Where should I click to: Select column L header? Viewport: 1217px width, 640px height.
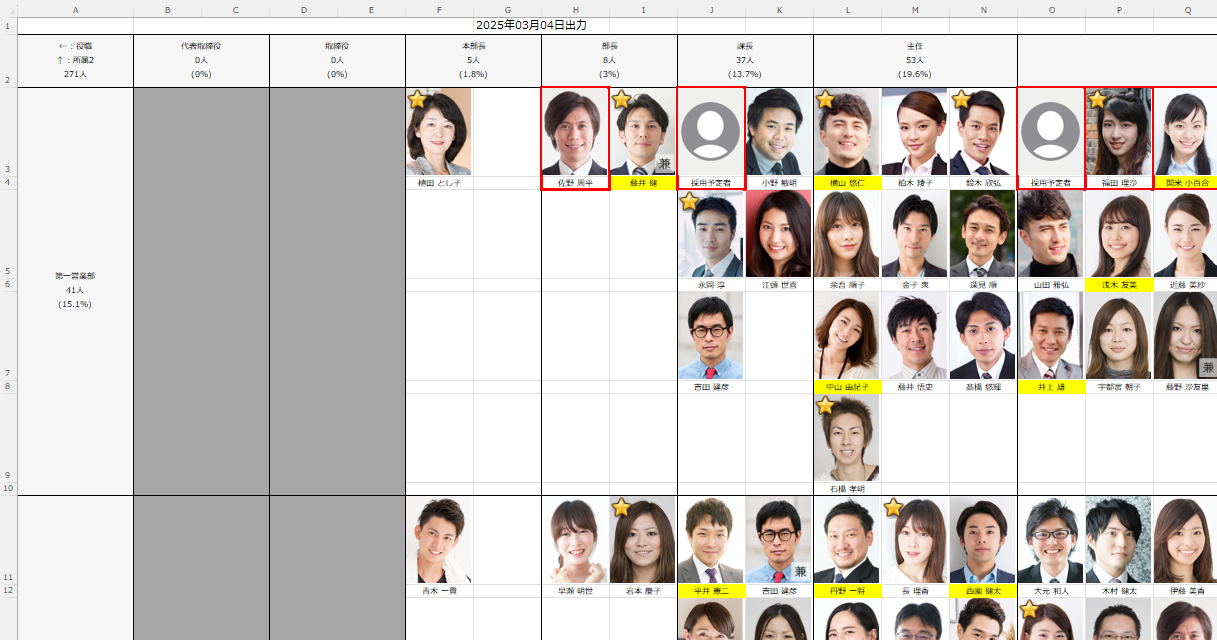point(847,9)
